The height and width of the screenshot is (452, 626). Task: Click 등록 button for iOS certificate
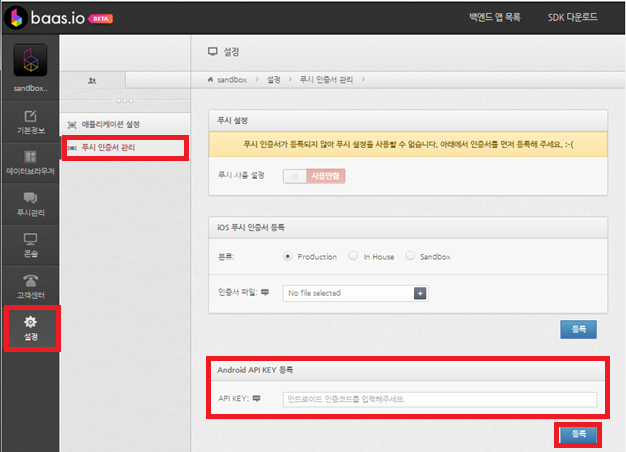point(578,329)
